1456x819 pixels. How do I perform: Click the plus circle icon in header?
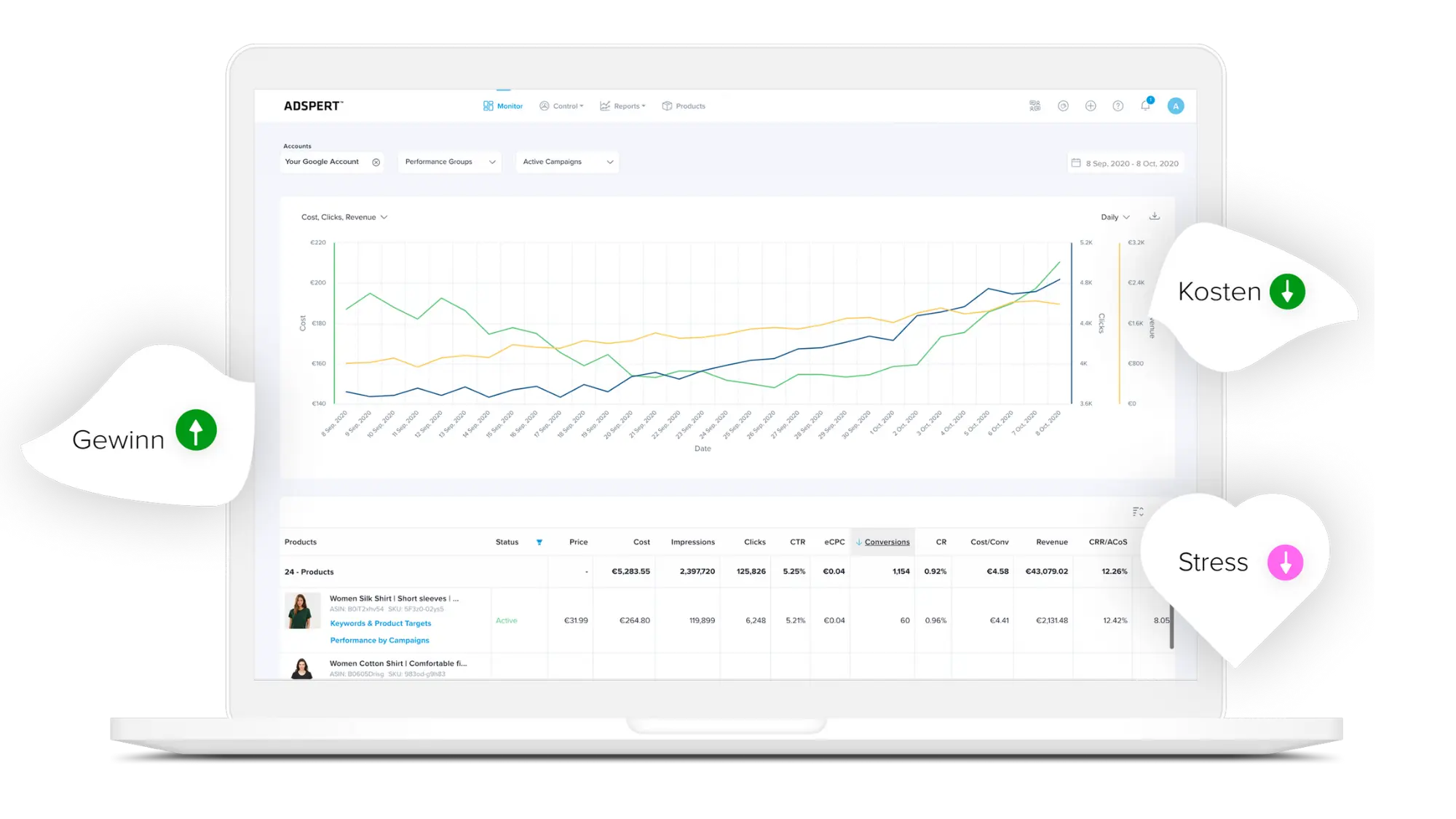click(1091, 106)
